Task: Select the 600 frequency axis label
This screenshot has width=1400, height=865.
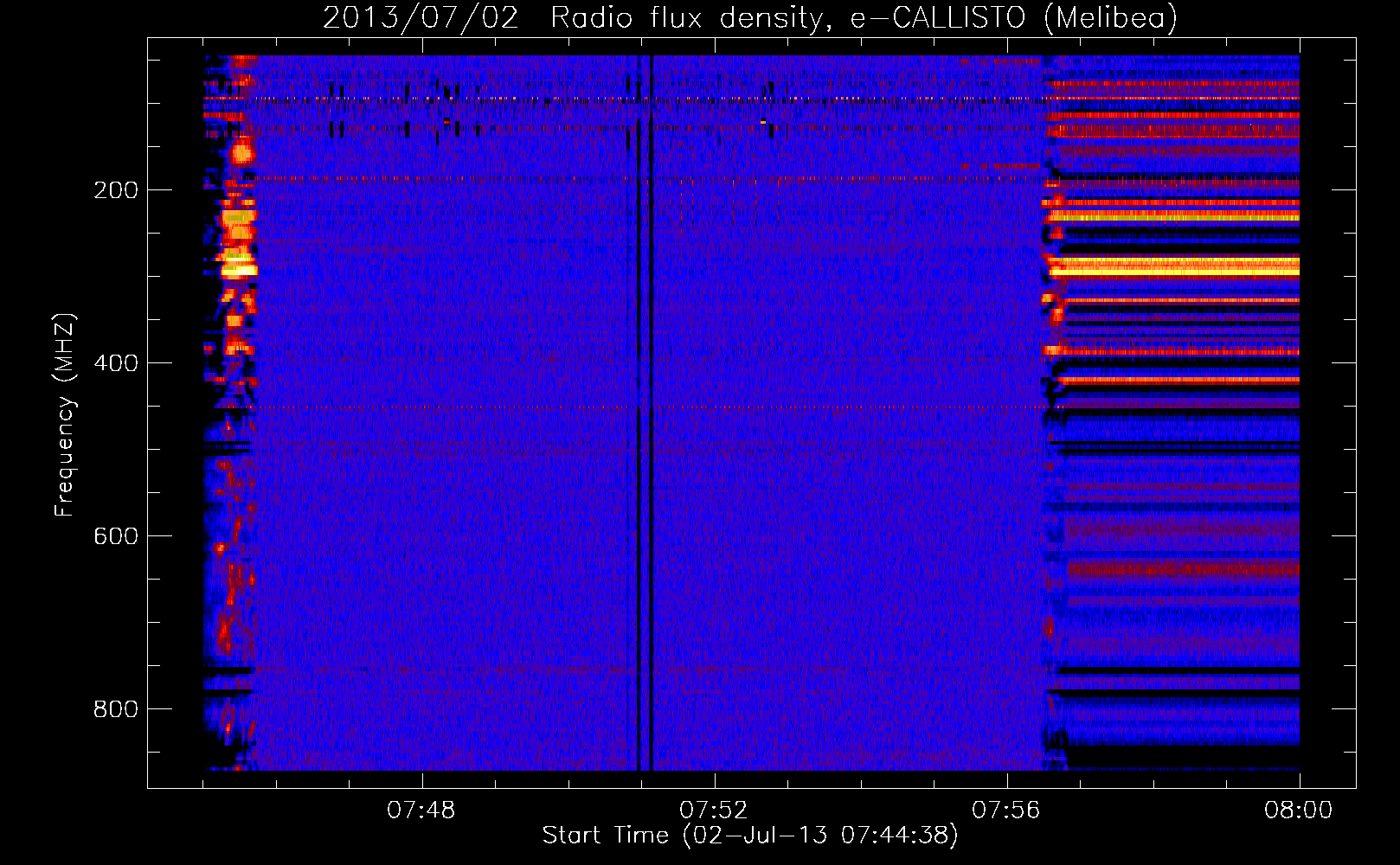Action: (x=115, y=536)
